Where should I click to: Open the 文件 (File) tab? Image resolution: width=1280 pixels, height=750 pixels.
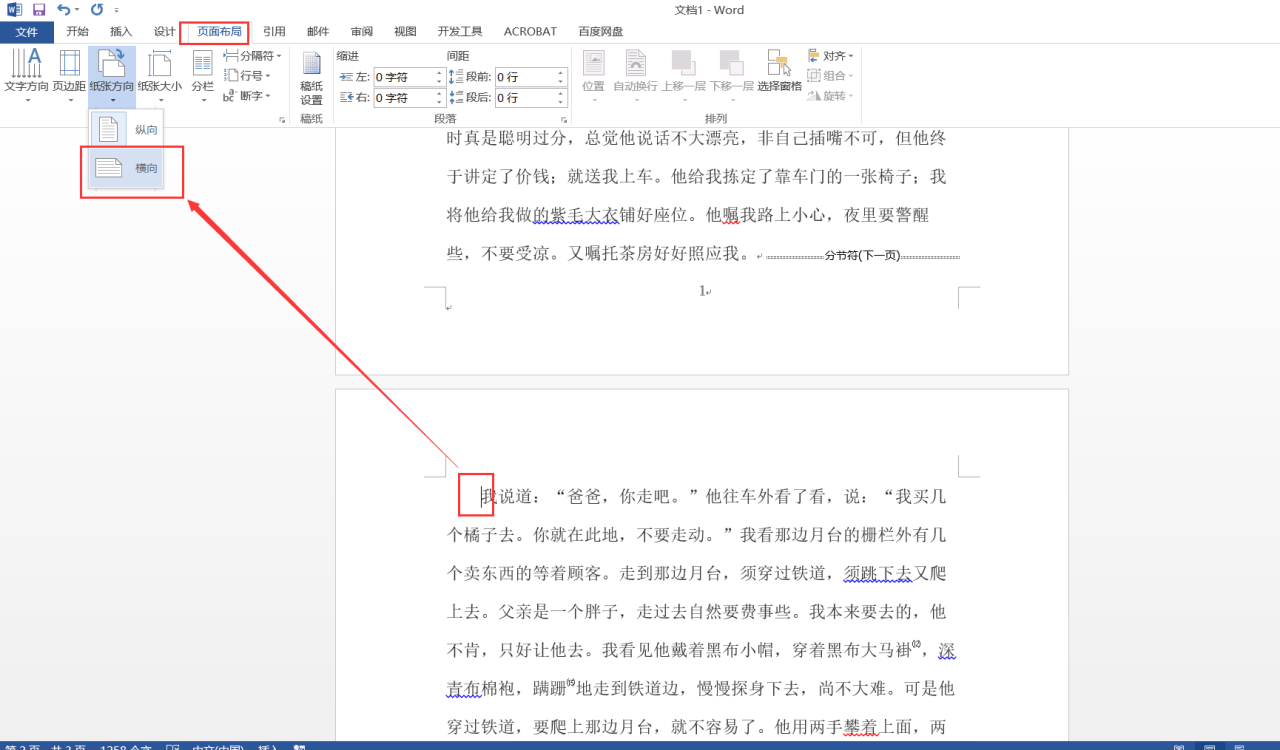(x=27, y=32)
